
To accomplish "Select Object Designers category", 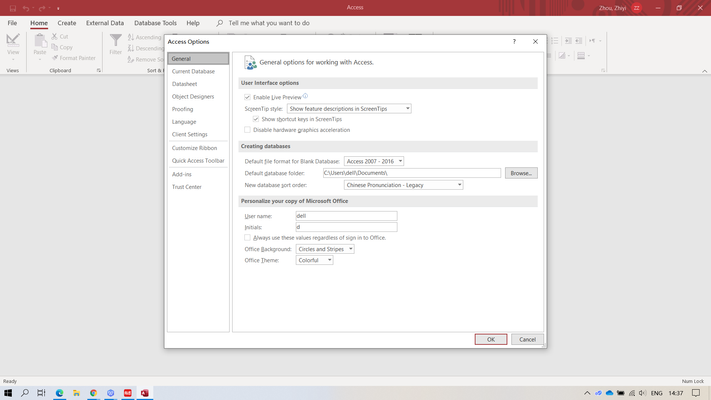I will [198, 97].
